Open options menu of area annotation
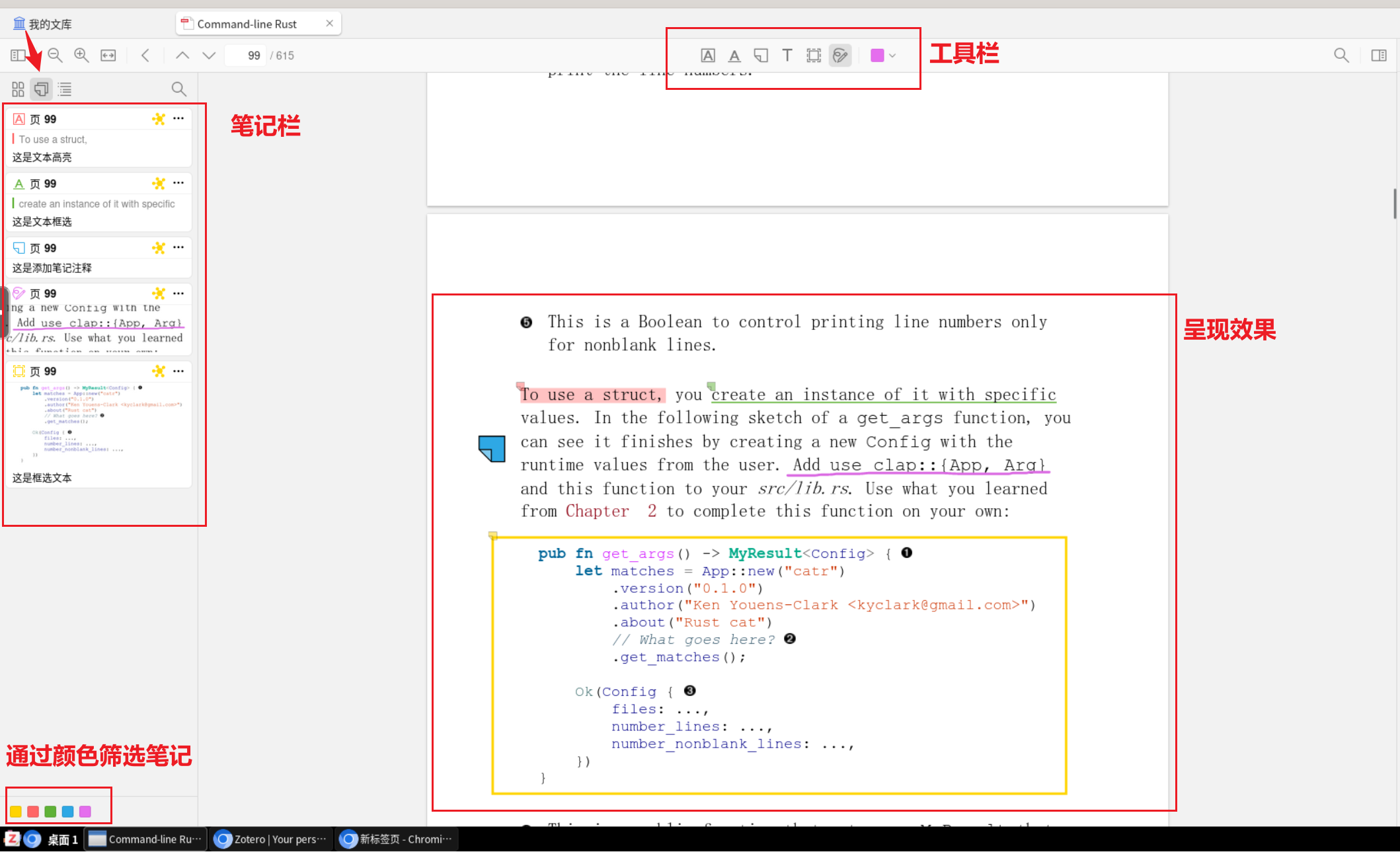The width and height of the screenshot is (1400, 852). (178, 371)
